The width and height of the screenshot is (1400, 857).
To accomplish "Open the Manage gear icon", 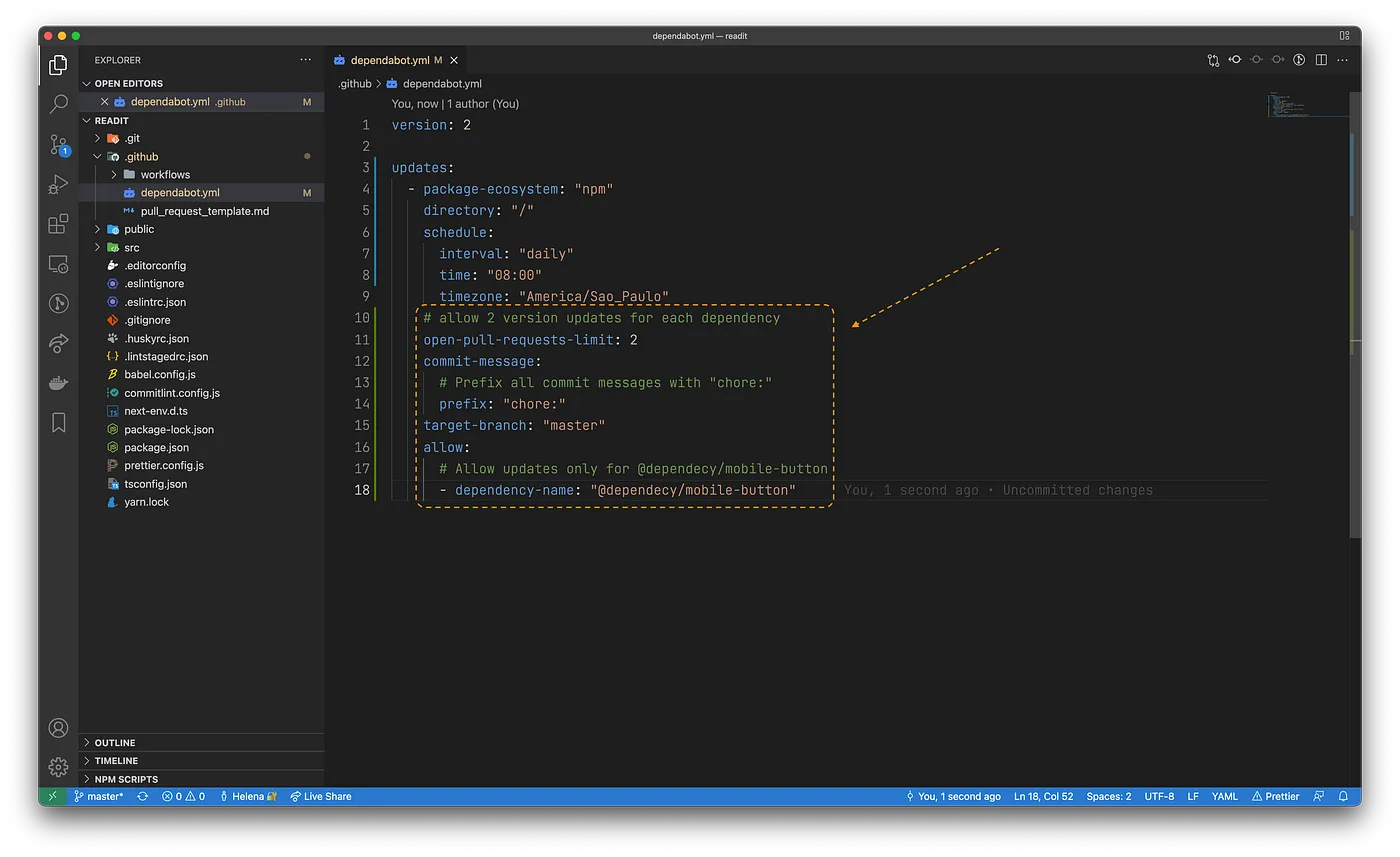I will tap(58, 767).
